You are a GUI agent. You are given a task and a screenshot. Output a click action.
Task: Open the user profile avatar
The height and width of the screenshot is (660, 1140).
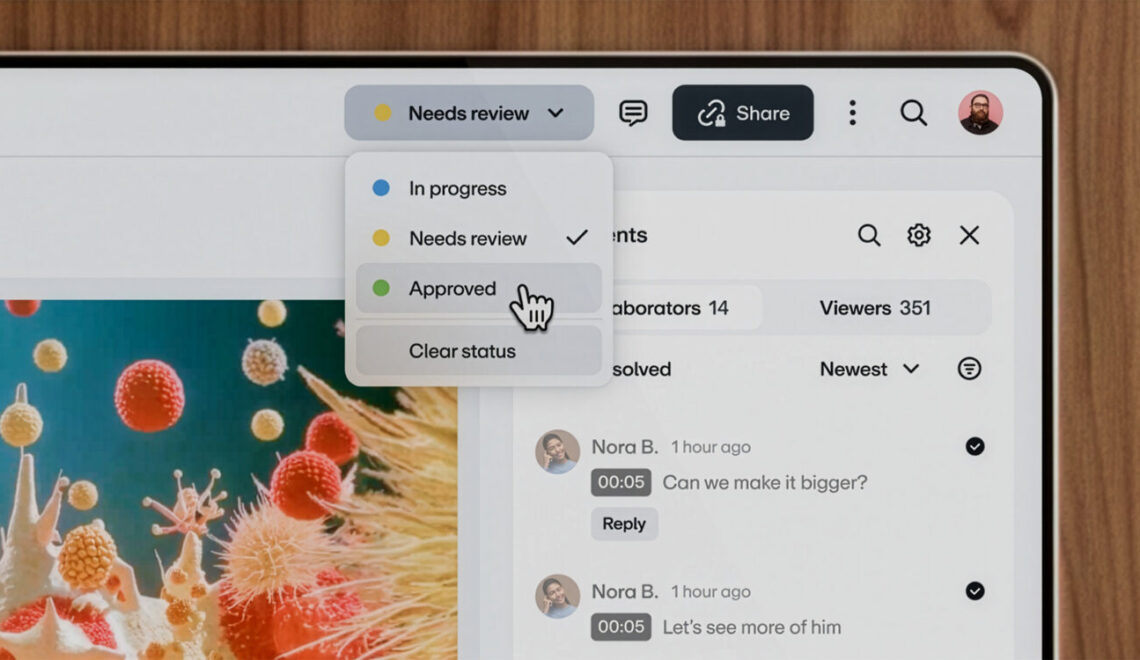pos(980,113)
